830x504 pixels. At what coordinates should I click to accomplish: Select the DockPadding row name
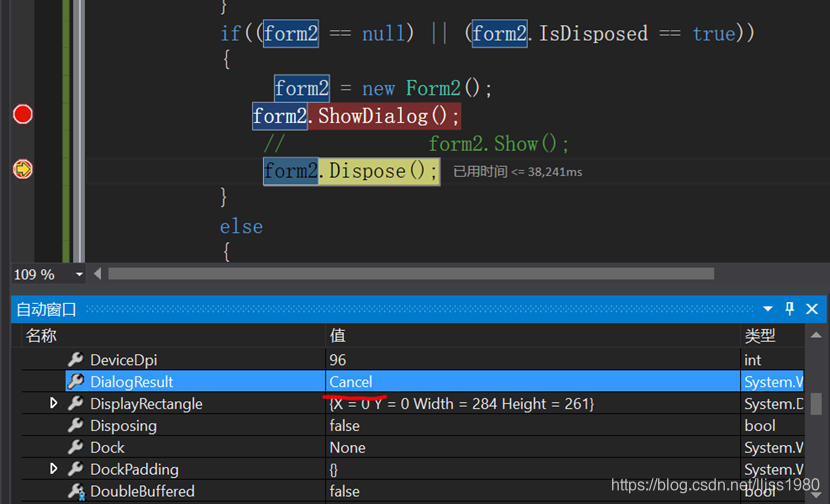click(134, 470)
